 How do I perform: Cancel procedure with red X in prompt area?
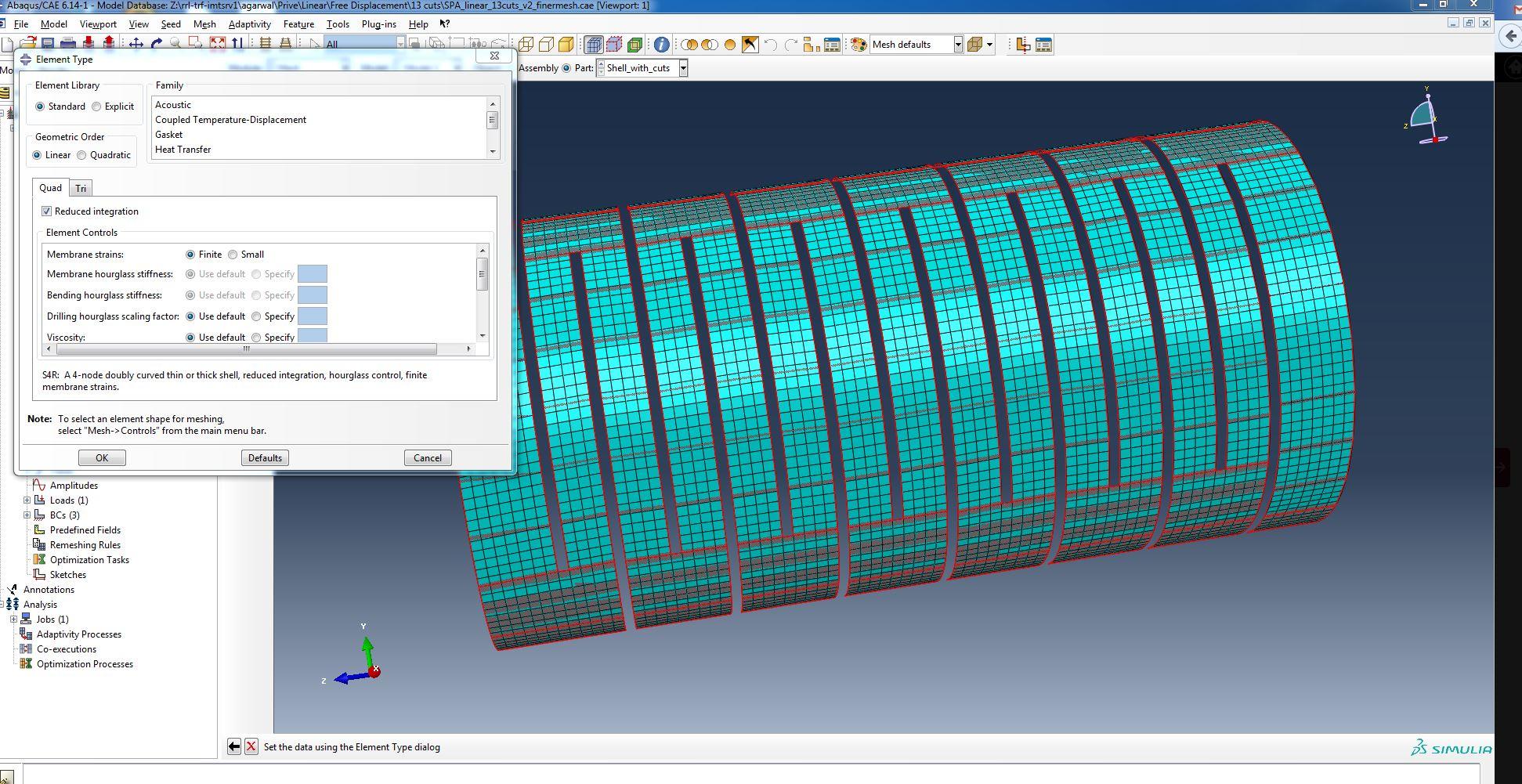point(251,746)
